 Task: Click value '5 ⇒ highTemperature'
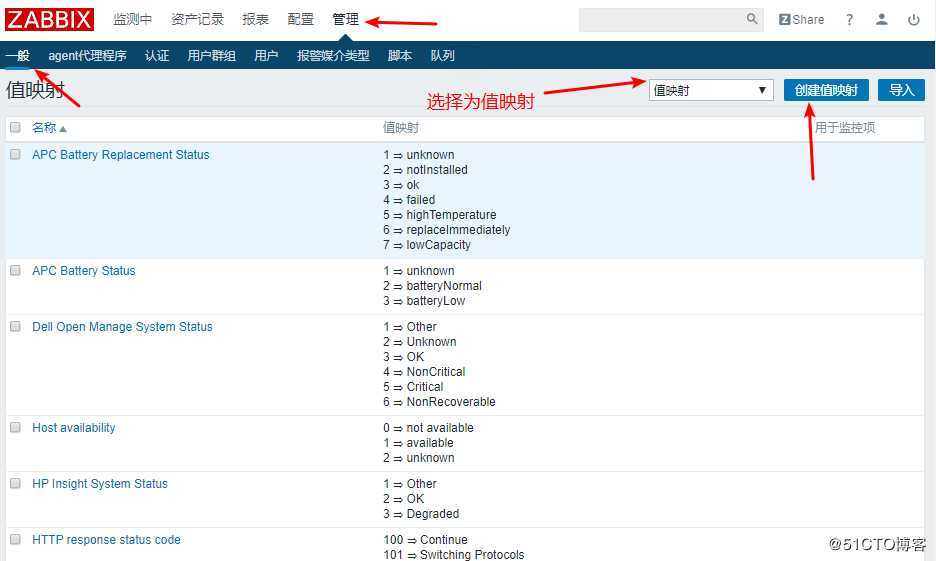[x=439, y=215]
